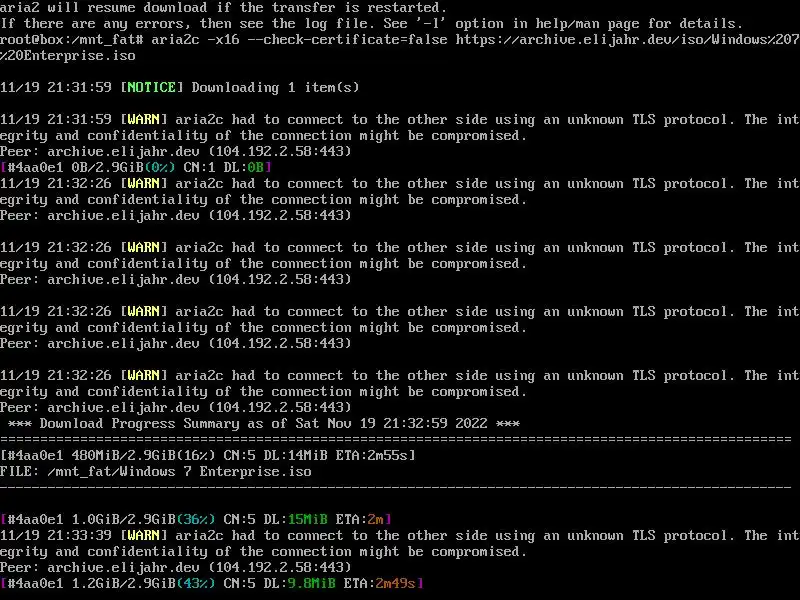Click the 11/19 21:33:39 timestamp

56,535
